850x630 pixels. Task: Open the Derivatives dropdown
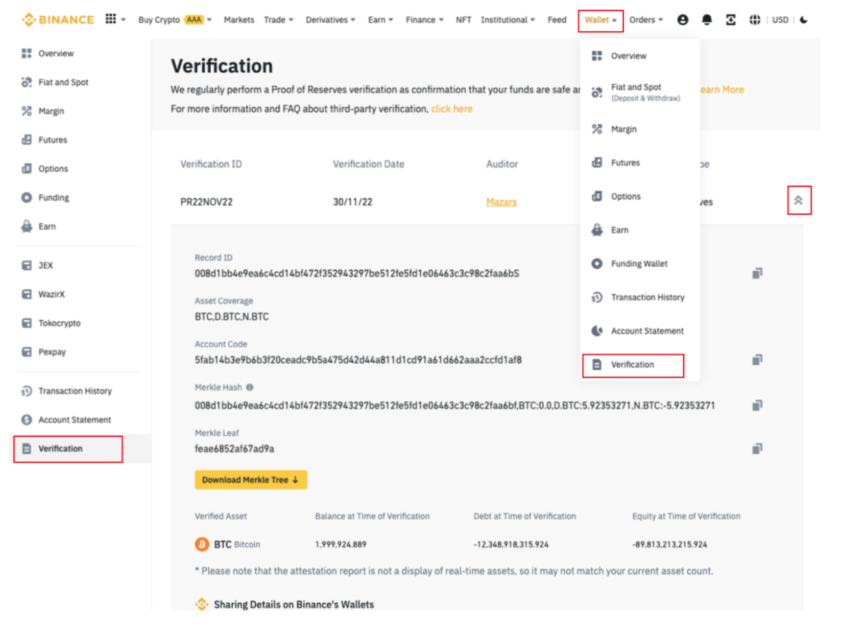coord(329,18)
